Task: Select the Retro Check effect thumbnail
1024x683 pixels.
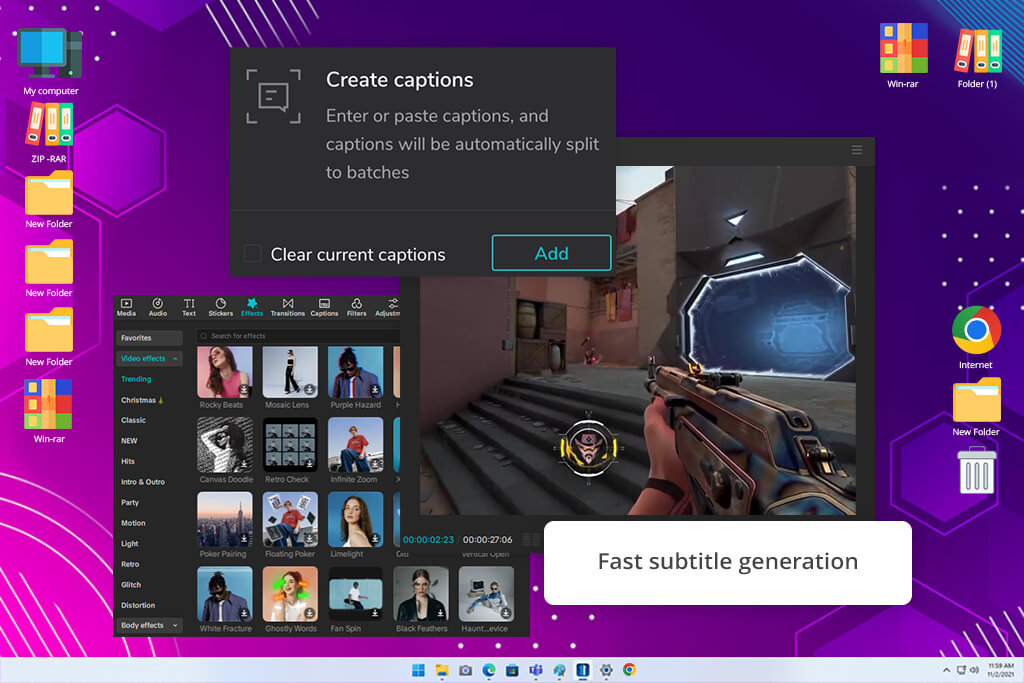Action: (290, 445)
